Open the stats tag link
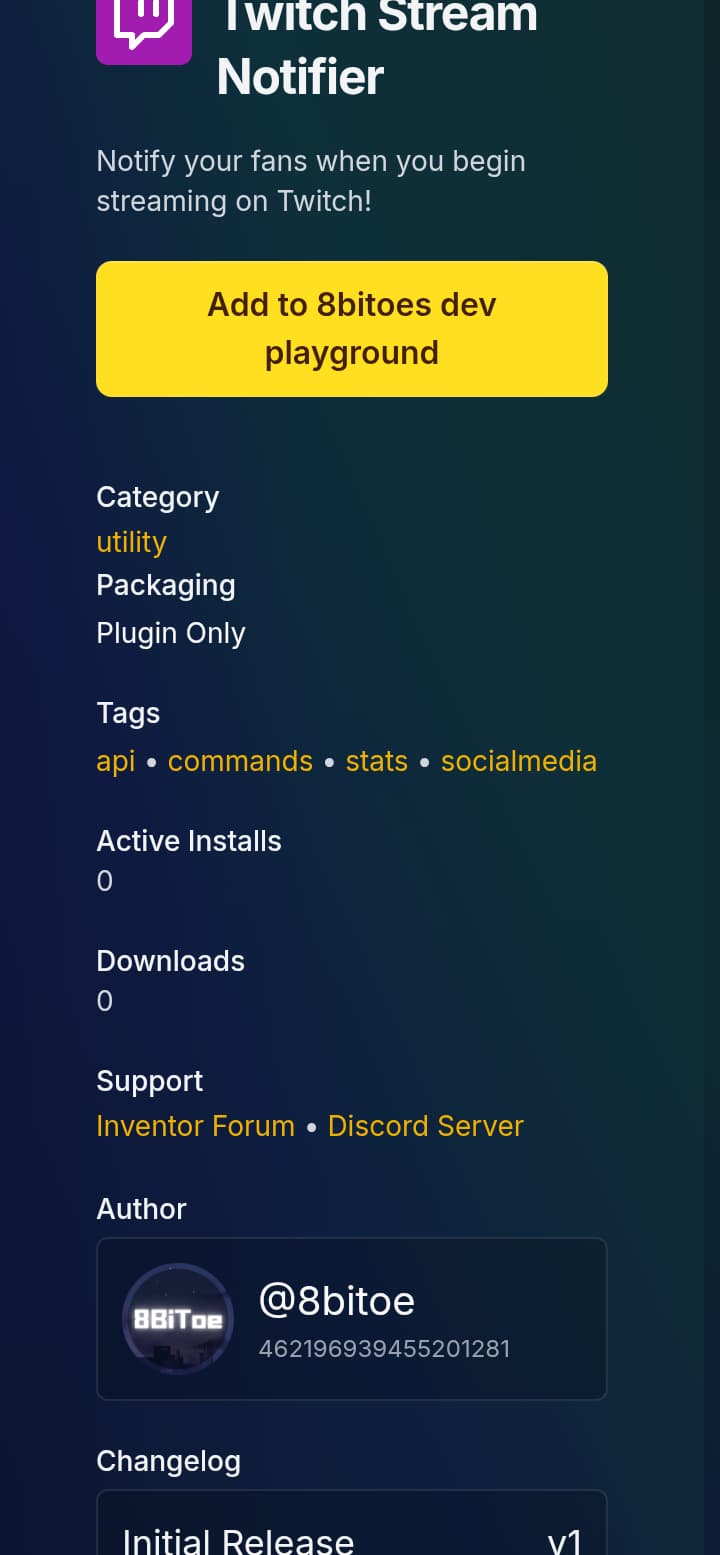Image resolution: width=720 pixels, height=1555 pixels. [377, 761]
